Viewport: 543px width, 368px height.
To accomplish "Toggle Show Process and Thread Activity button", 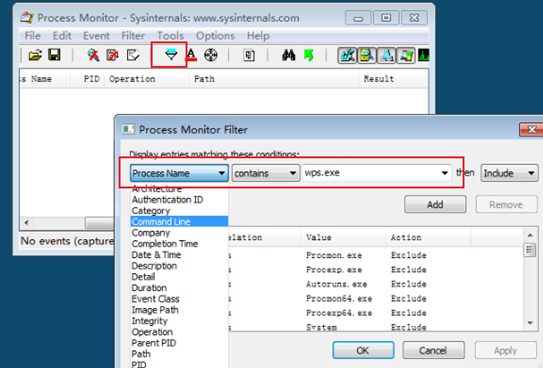I will (406, 55).
